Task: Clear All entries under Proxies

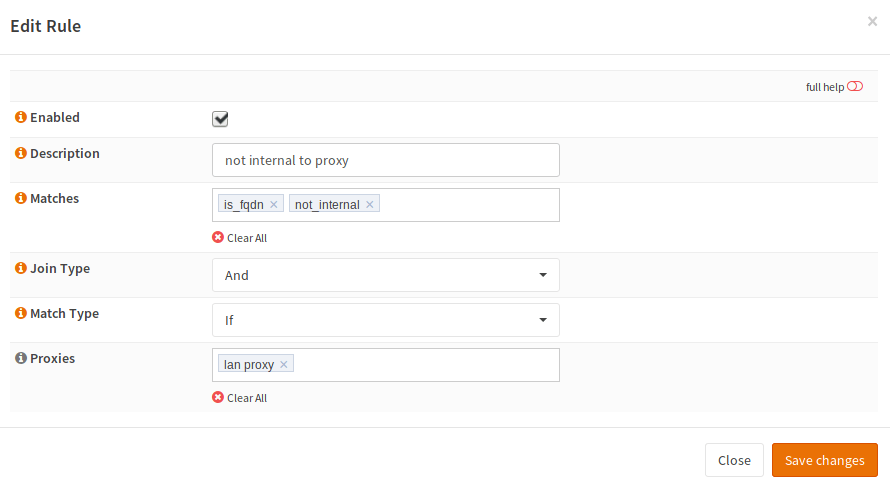Action: [240, 398]
